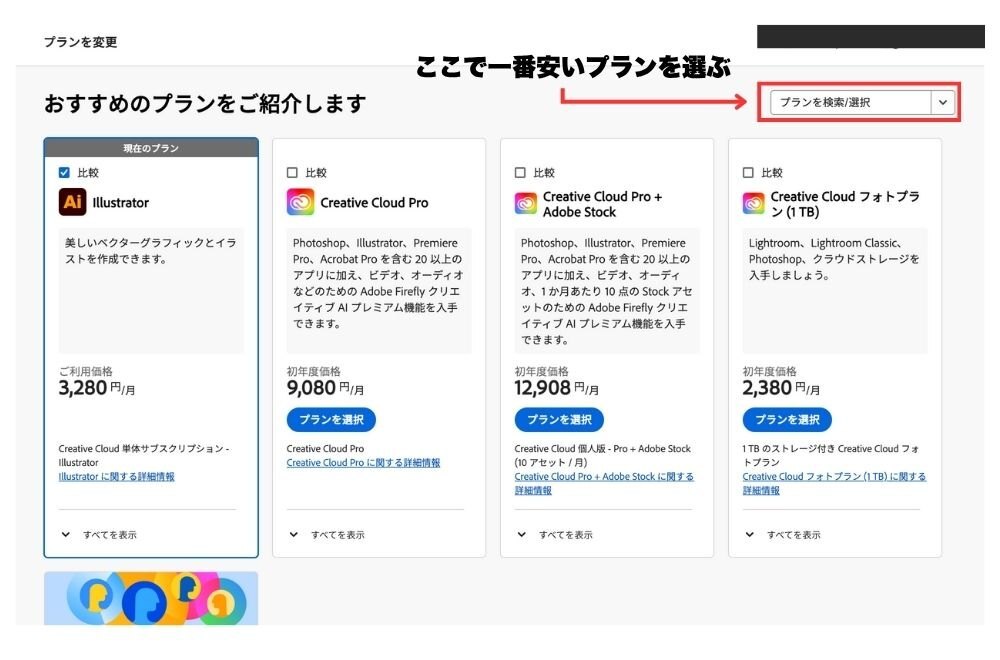This screenshot has height=660, width=1000.
Task: Click the 2,380 円/月 price text
Action: pyautogui.click(x=781, y=388)
